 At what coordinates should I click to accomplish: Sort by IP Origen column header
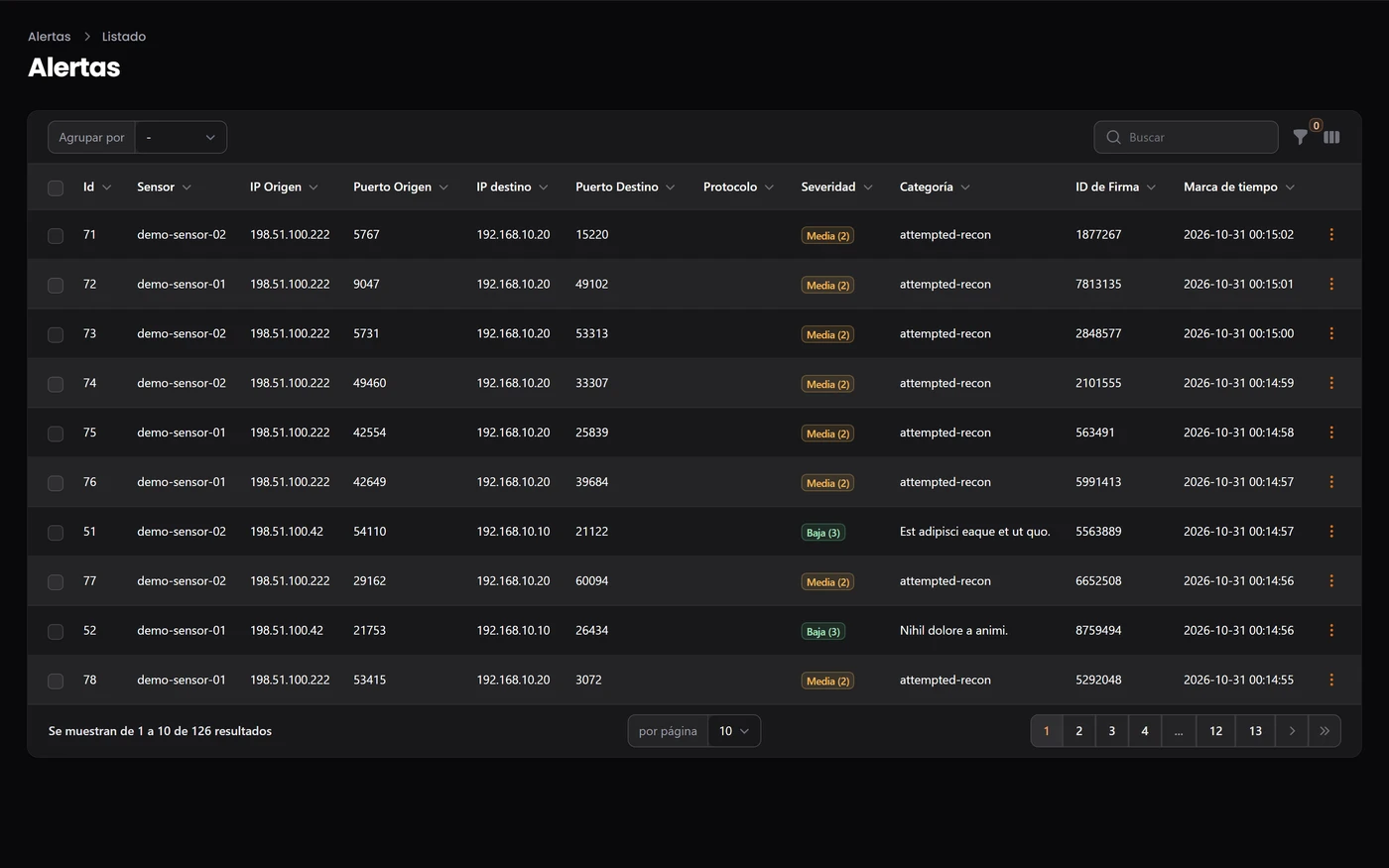(x=284, y=187)
